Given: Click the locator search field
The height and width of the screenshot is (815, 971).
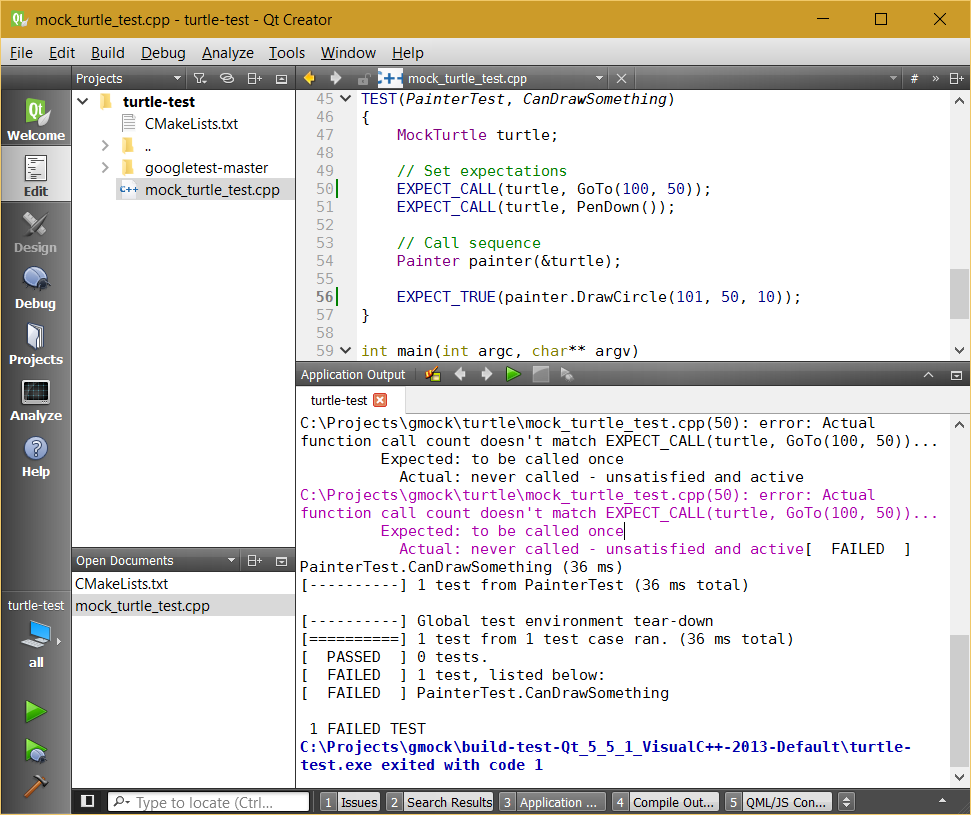Looking at the screenshot, I should [209, 802].
